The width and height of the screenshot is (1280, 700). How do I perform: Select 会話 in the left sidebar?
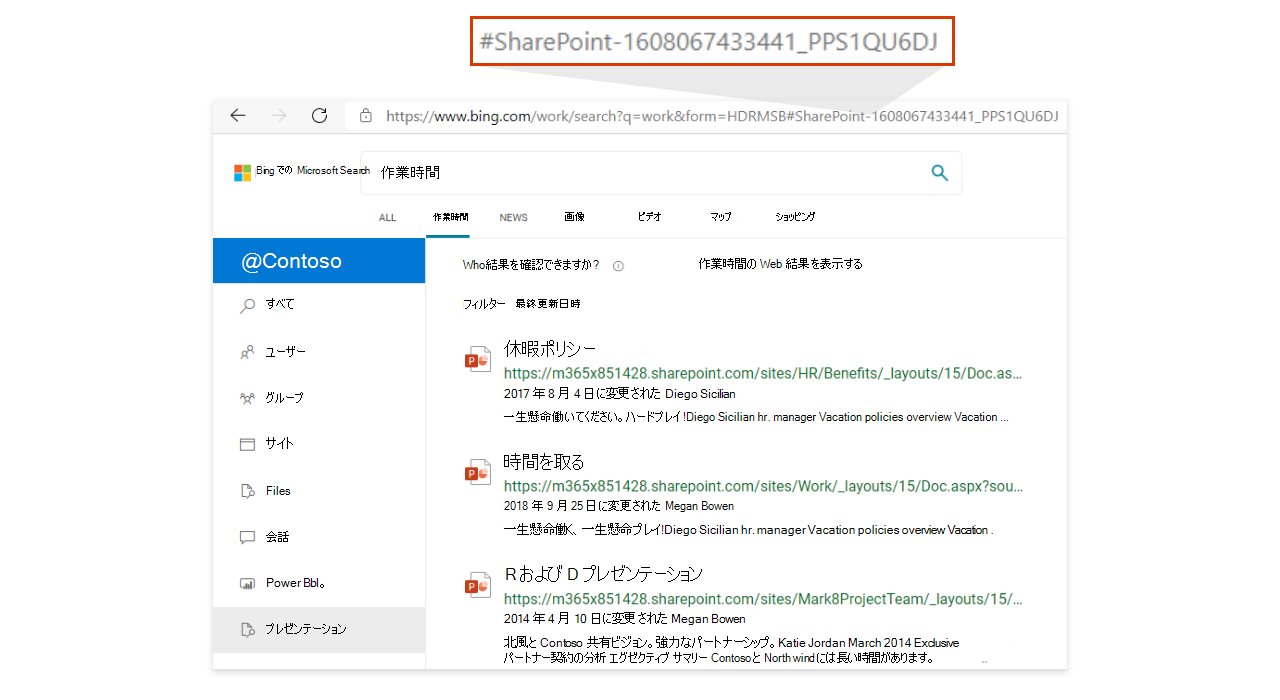[x=319, y=537]
